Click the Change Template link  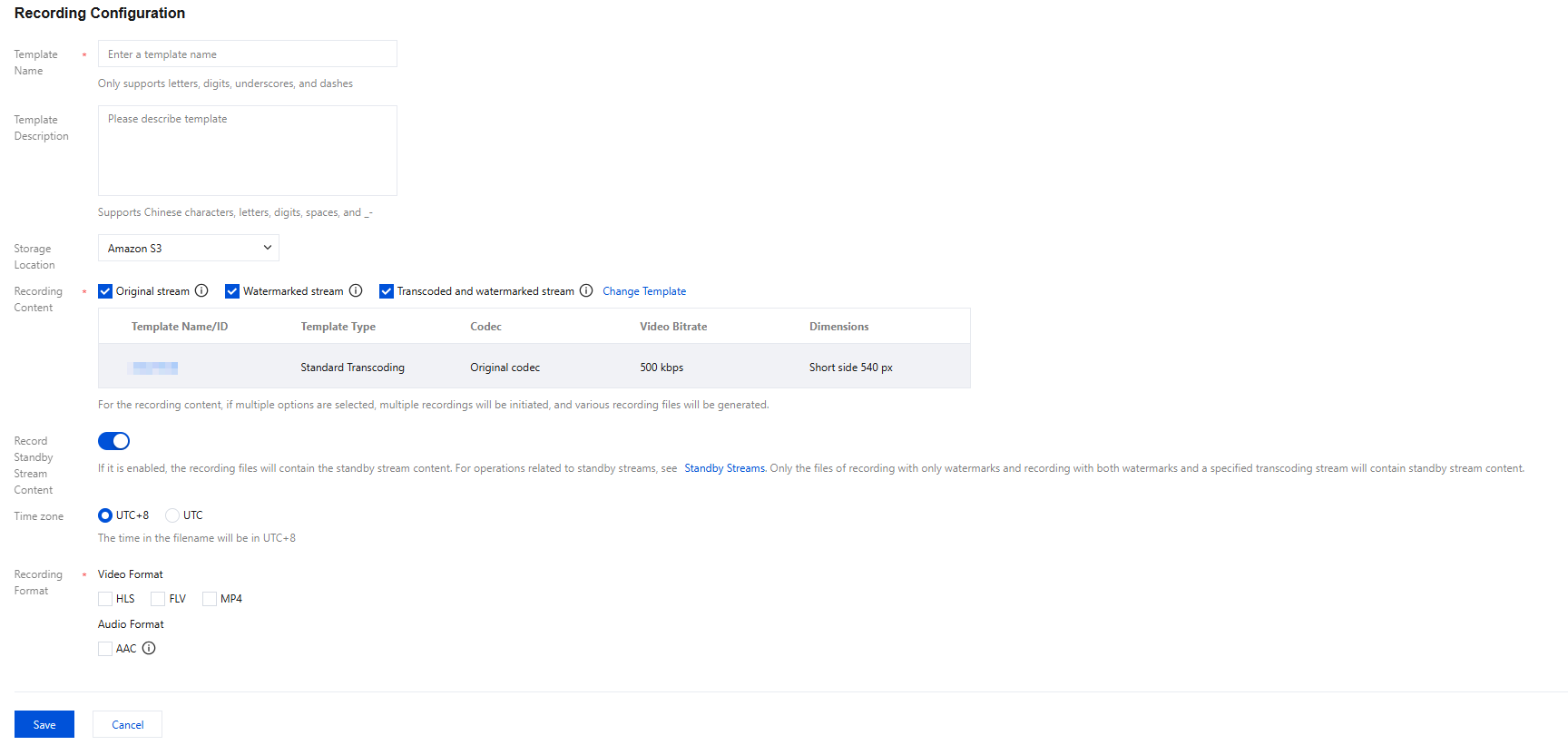(644, 291)
